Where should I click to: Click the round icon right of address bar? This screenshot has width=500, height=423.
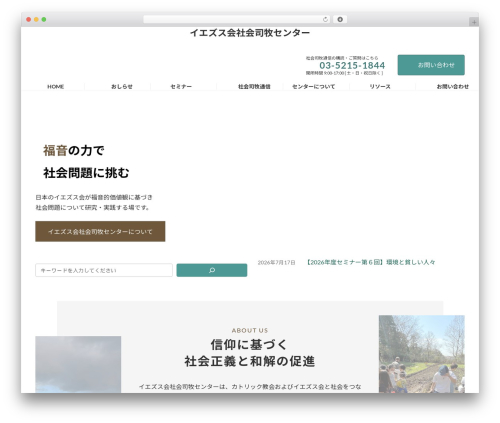(x=340, y=20)
